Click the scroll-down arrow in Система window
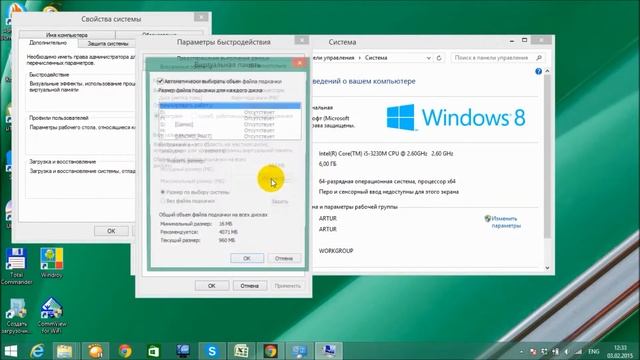The height and width of the screenshot is (360, 640). 547,268
